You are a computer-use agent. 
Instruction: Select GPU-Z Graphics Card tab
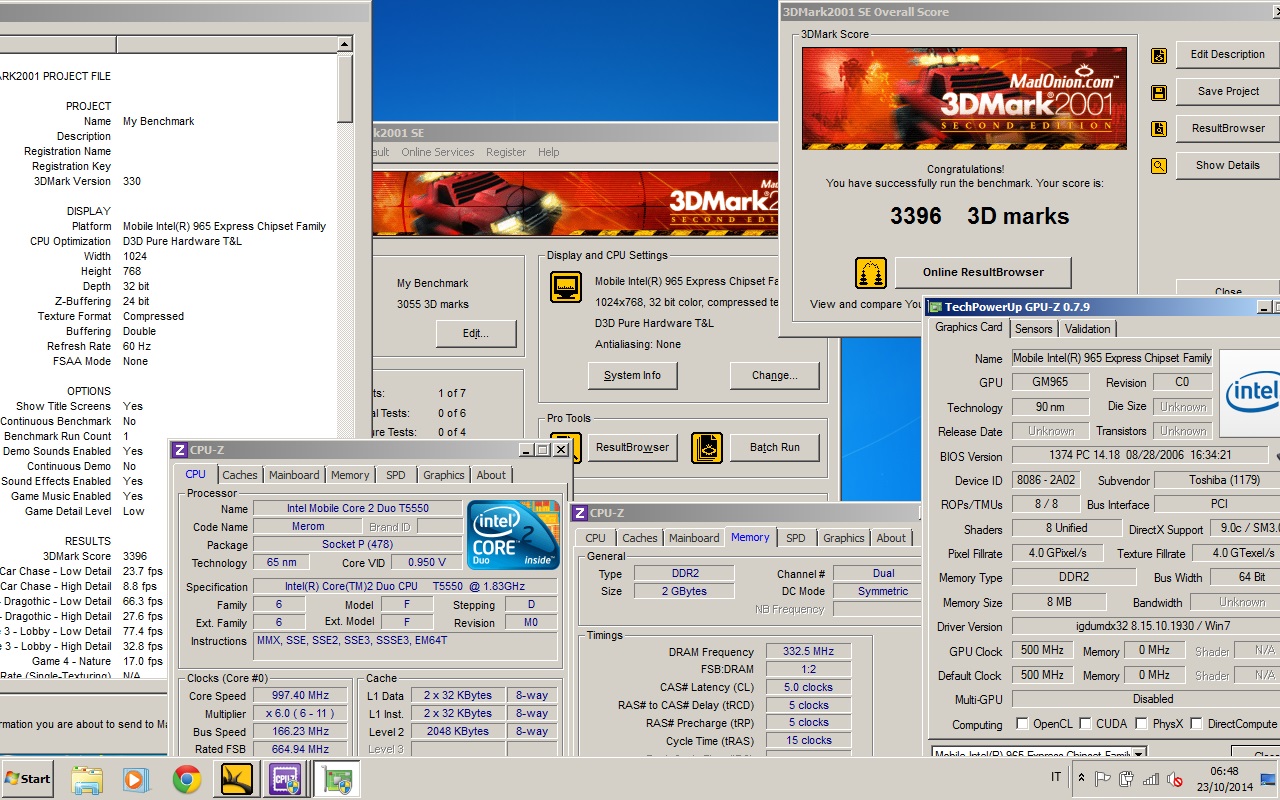(968, 327)
